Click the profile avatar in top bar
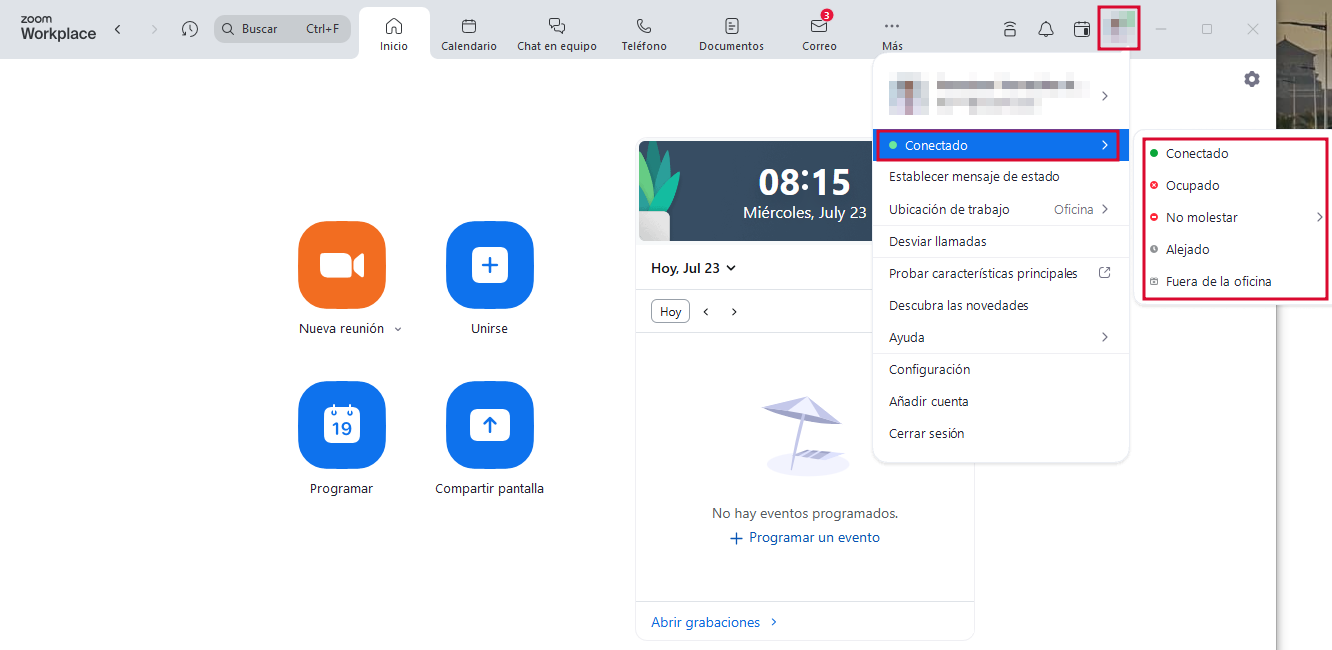This screenshot has width=1332, height=650. pyautogui.click(x=1118, y=29)
